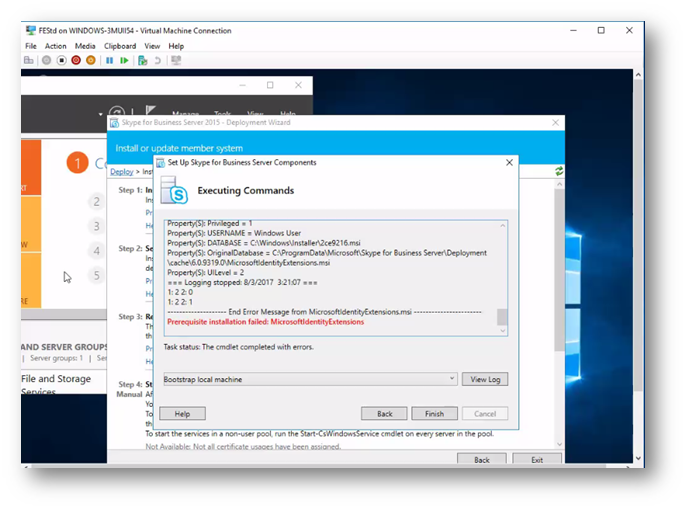Click the Server Manager refresh icon
Viewport: 687px width, 510px height.
point(117,112)
